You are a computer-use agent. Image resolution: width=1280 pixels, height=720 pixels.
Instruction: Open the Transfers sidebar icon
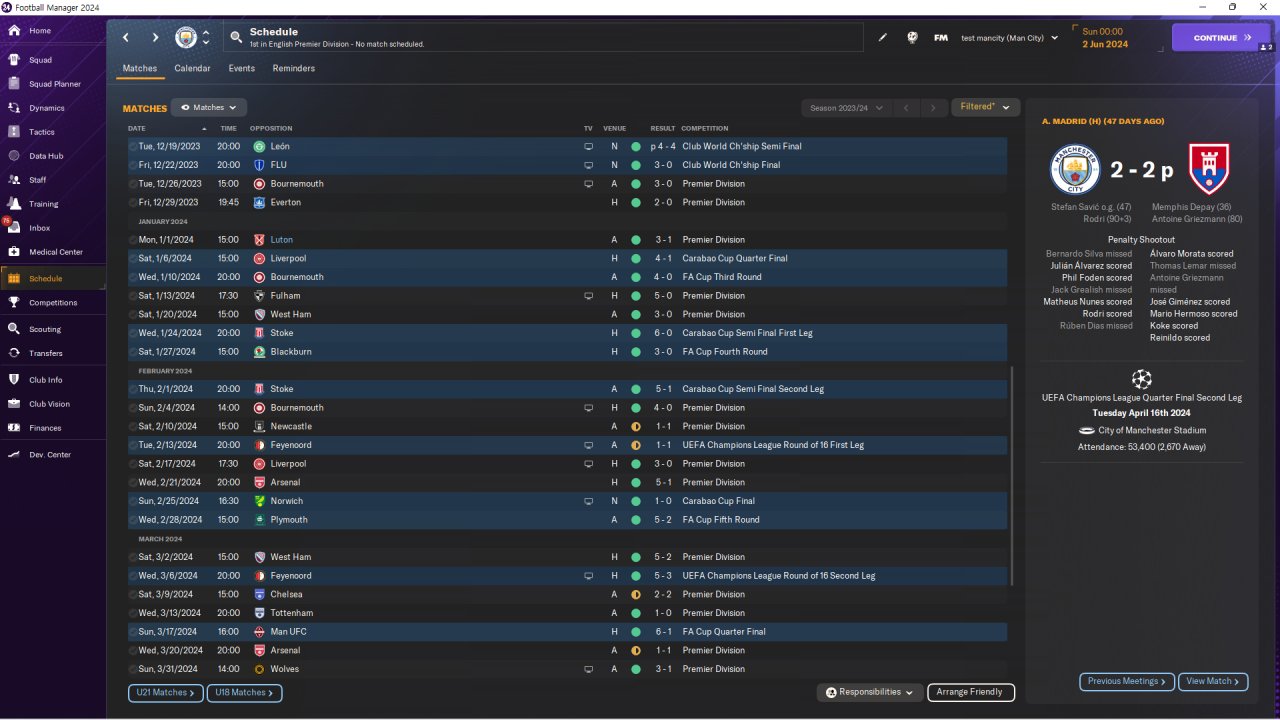pos(14,353)
